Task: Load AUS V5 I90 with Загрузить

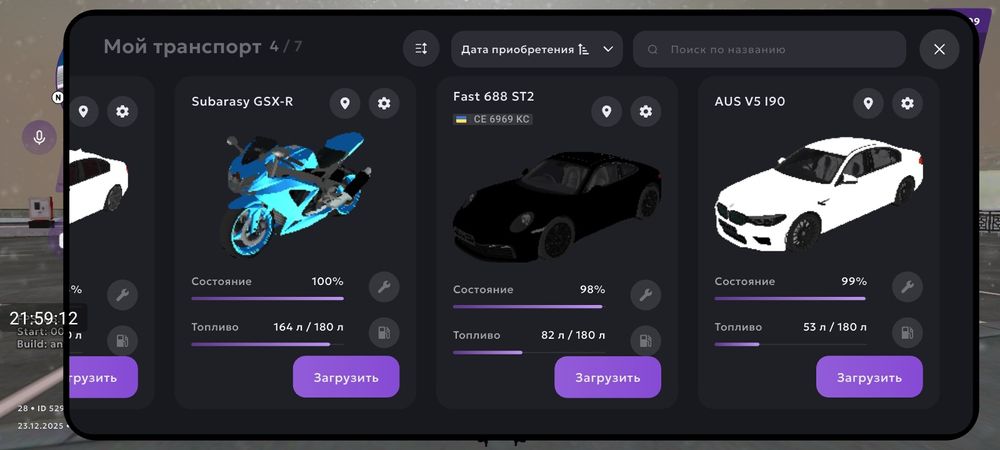Action: [x=869, y=377]
